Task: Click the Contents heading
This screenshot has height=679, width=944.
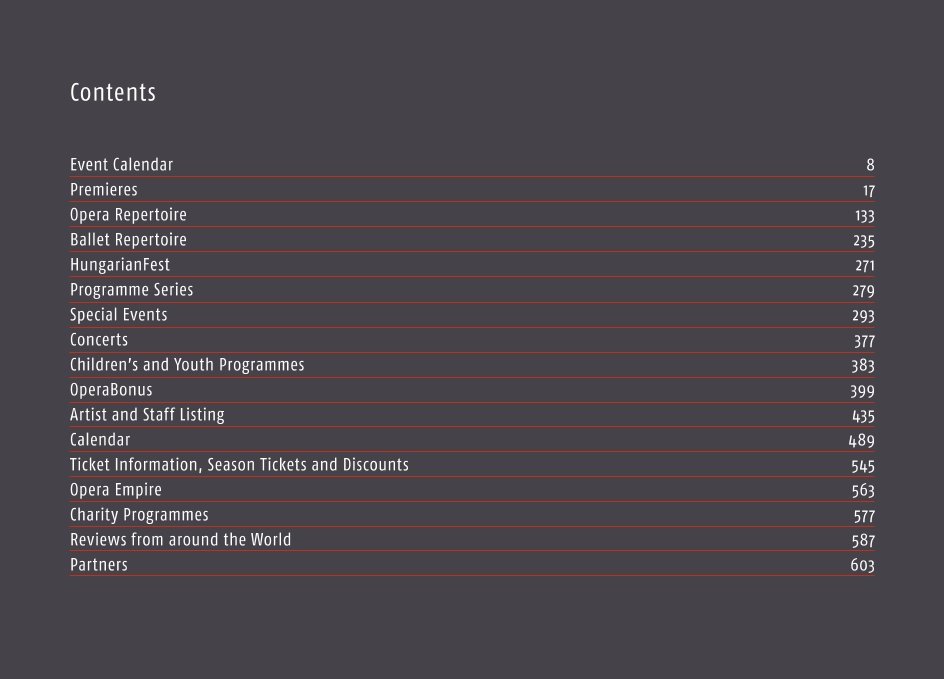Action: (x=113, y=93)
